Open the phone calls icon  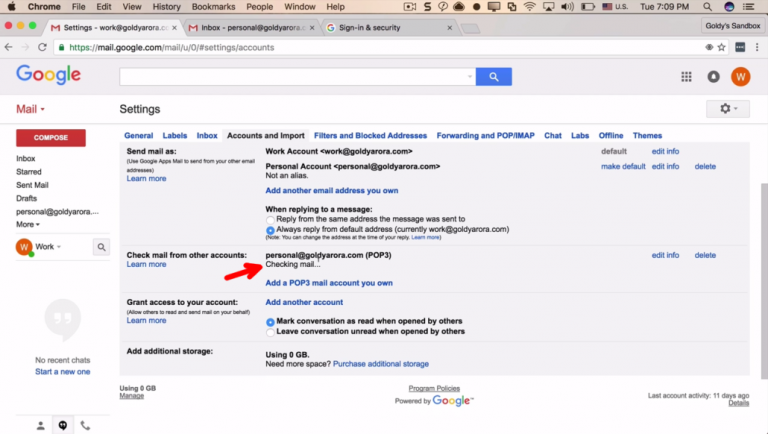[x=85, y=426]
